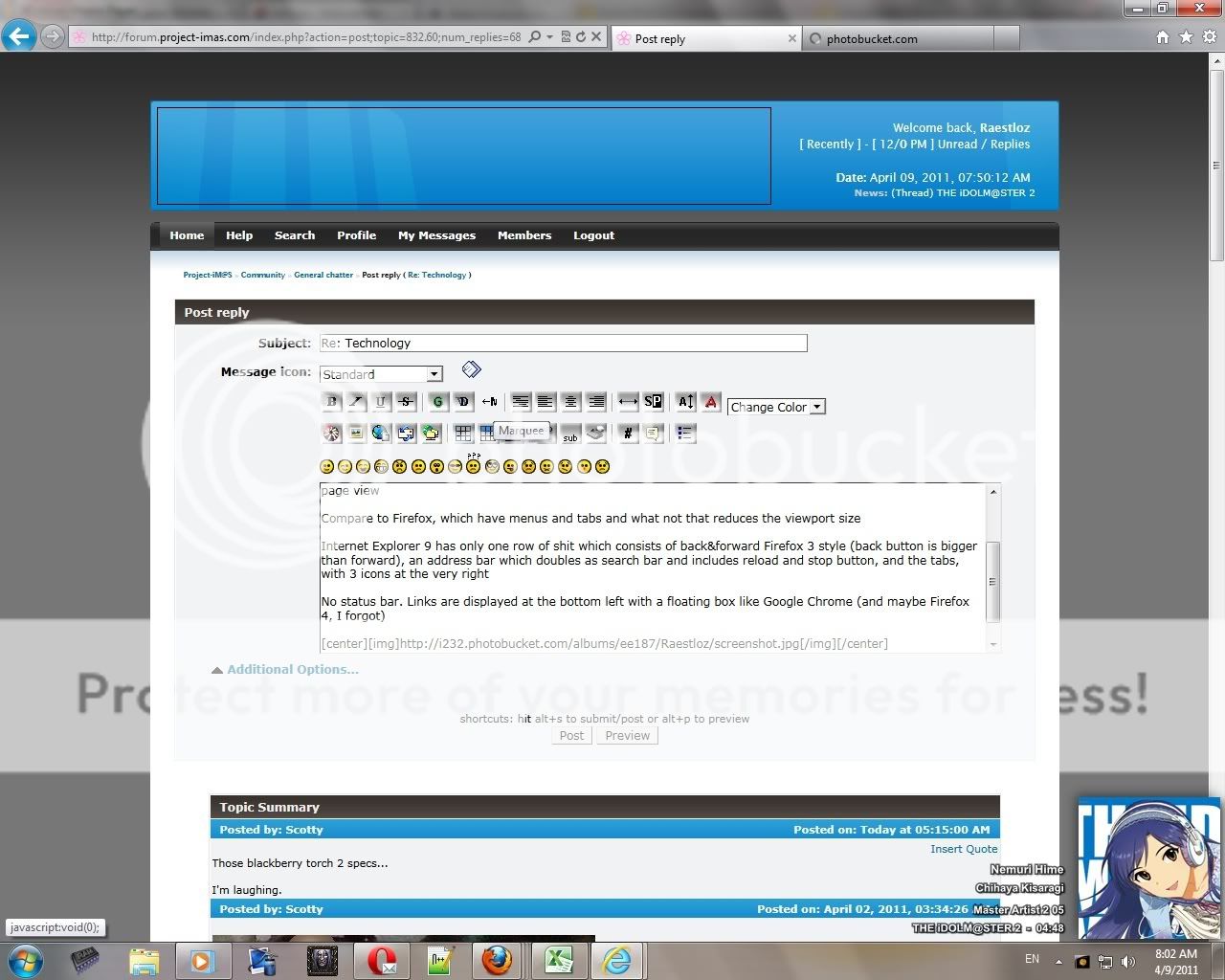Screen dimensions: 1225x980
Task: Center-align text with the center icon
Action: 570,402
